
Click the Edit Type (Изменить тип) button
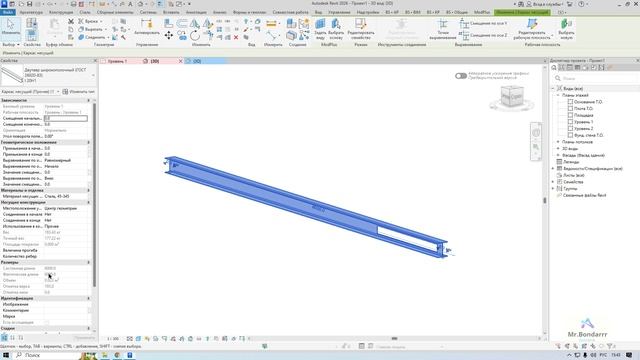[78, 91]
